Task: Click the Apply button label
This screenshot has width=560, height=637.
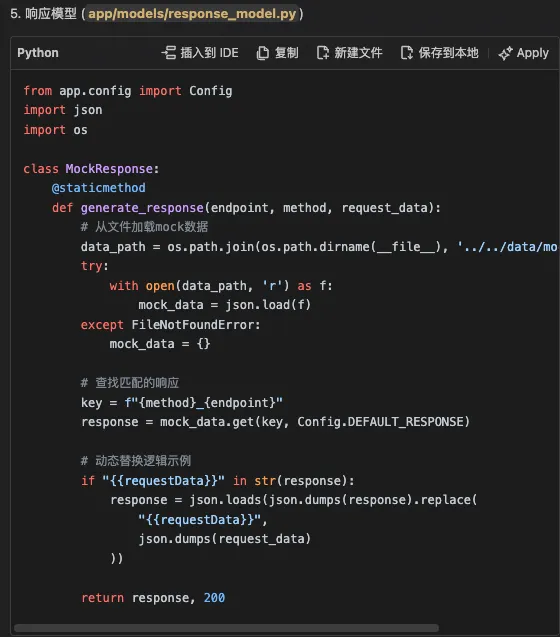Action: [x=532, y=53]
